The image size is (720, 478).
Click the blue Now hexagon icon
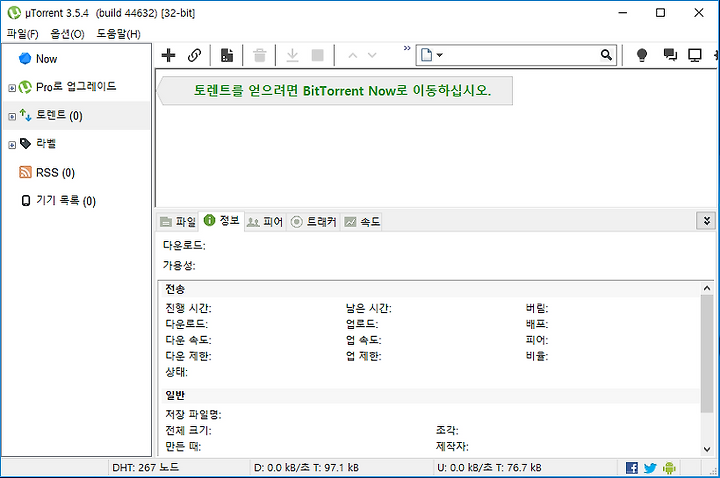coord(25,59)
